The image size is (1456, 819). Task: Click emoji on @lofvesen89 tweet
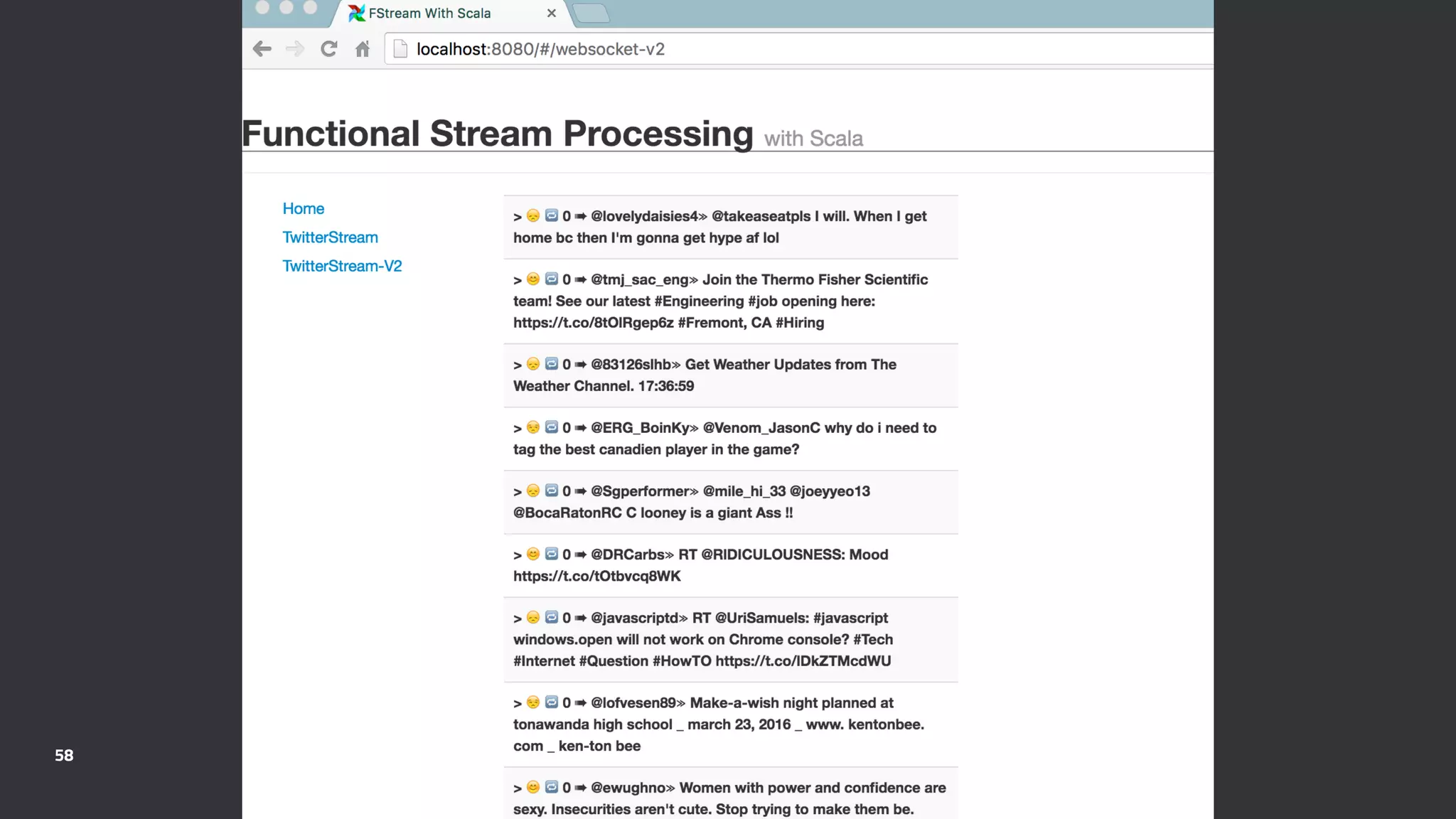coord(532,702)
